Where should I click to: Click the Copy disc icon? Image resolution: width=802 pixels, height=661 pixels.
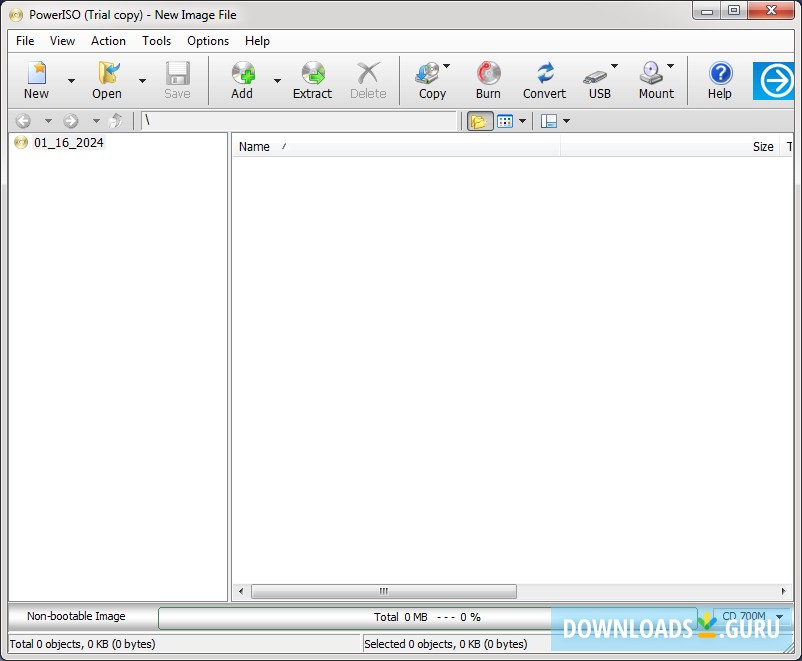tap(428, 73)
